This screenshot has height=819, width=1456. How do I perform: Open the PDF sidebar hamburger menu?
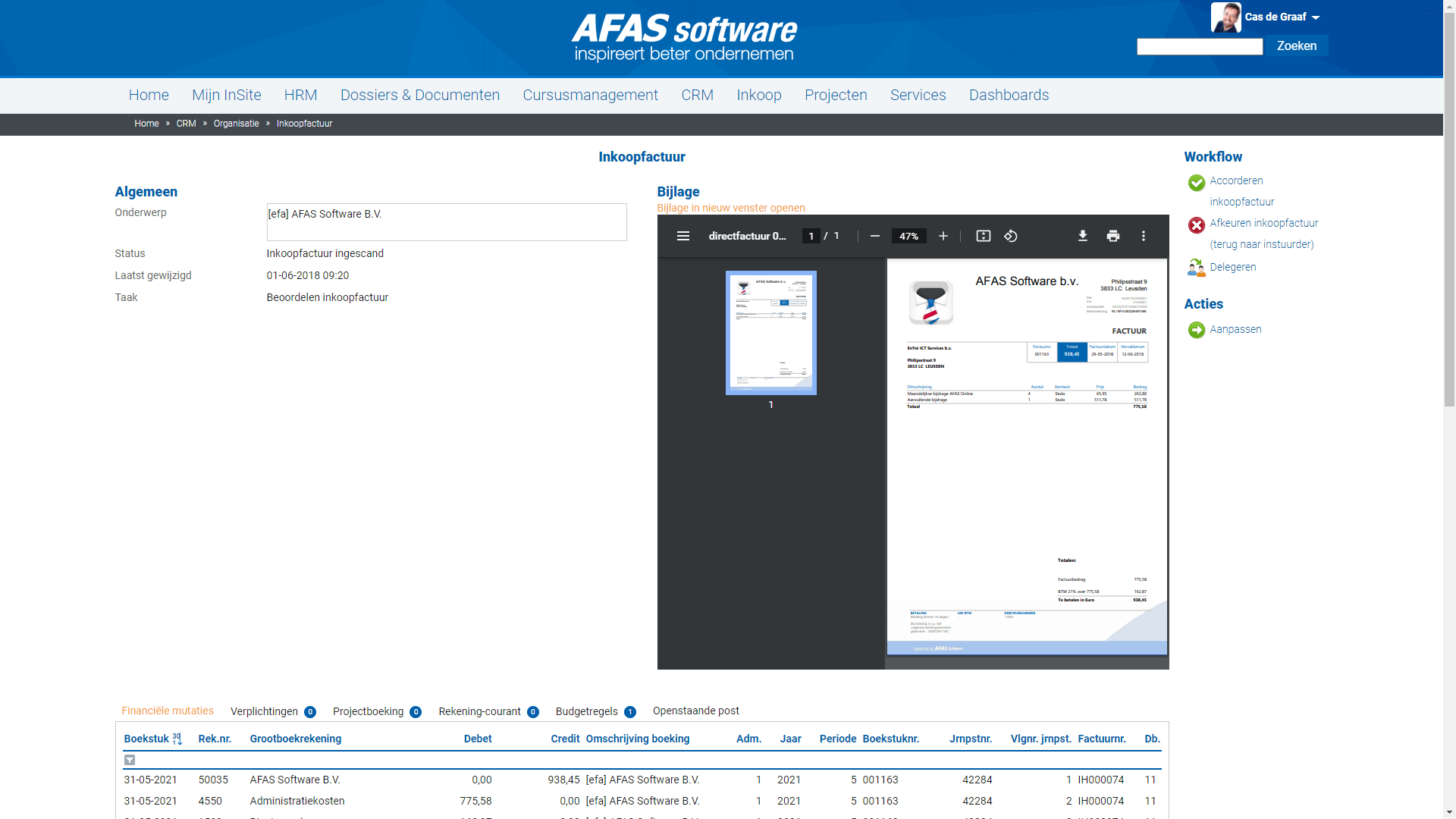(682, 237)
